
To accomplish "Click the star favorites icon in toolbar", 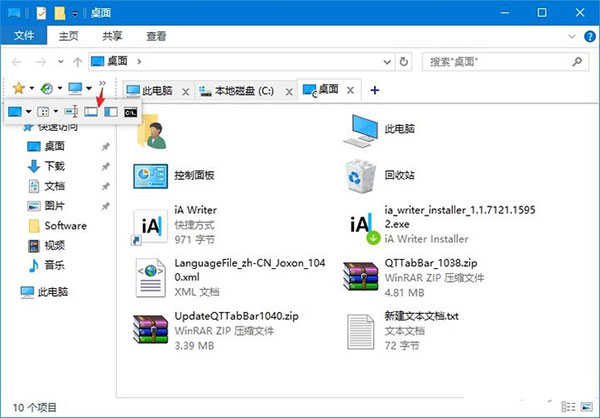I will 18,90.
